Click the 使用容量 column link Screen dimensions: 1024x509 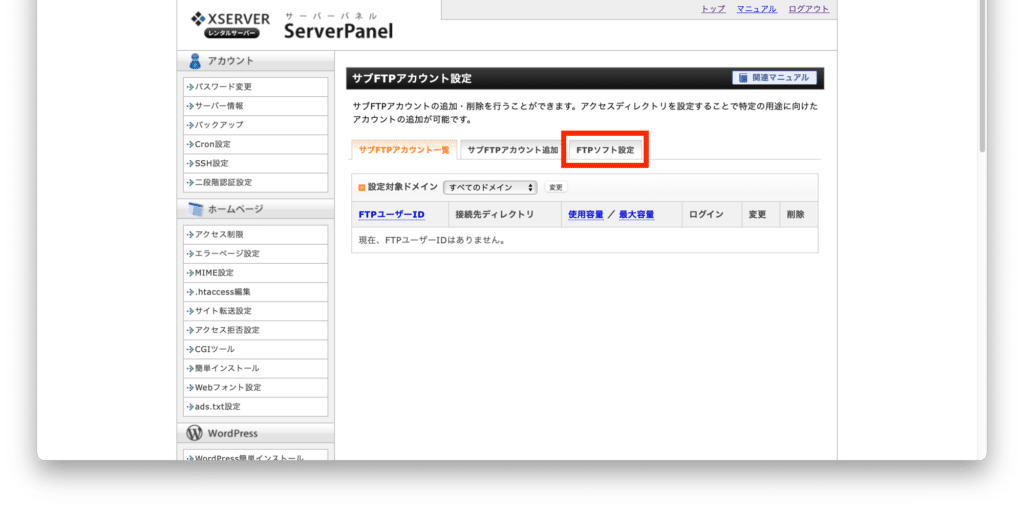[x=585, y=214]
